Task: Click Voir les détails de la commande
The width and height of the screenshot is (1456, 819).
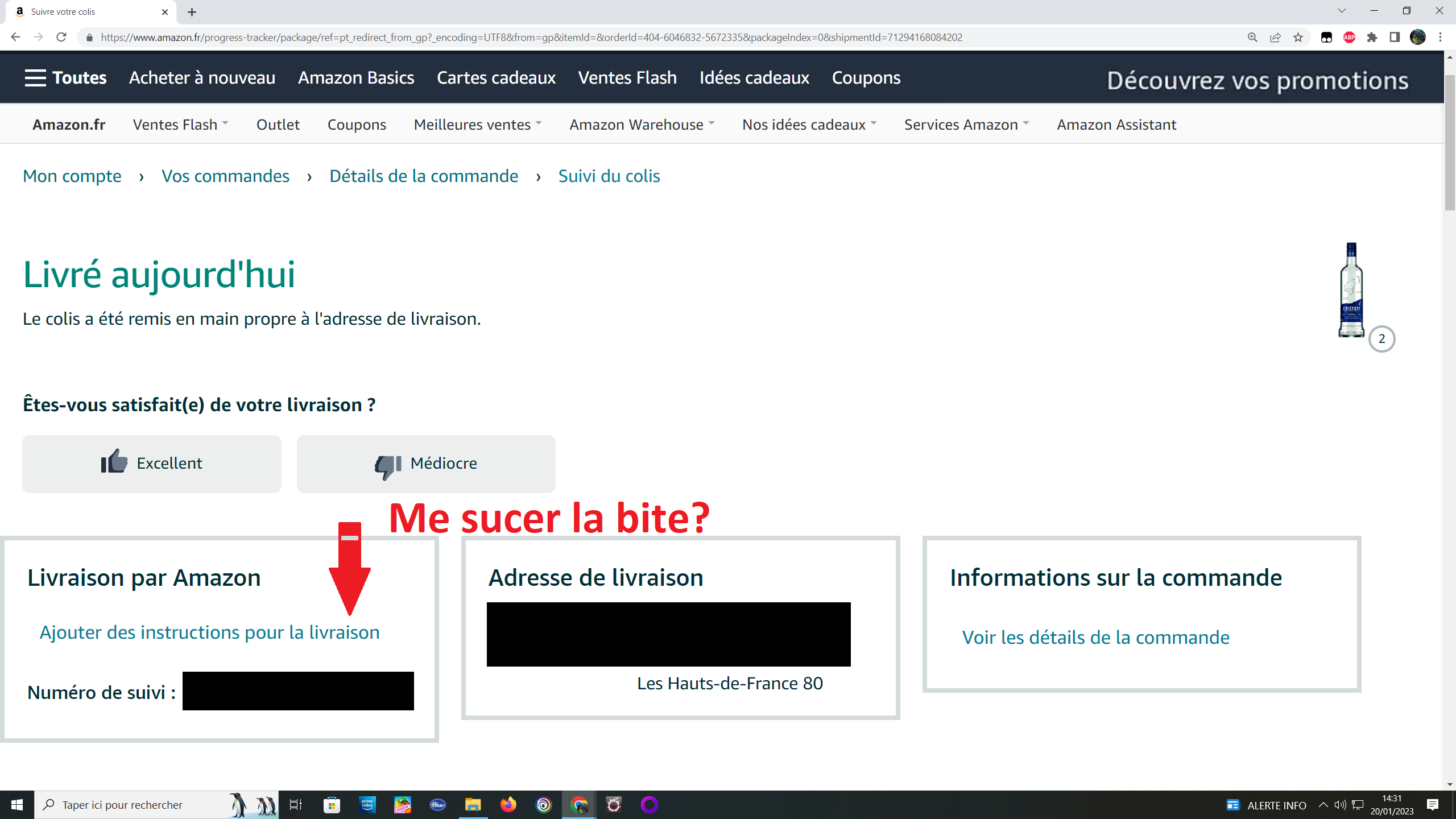Action: (x=1095, y=638)
